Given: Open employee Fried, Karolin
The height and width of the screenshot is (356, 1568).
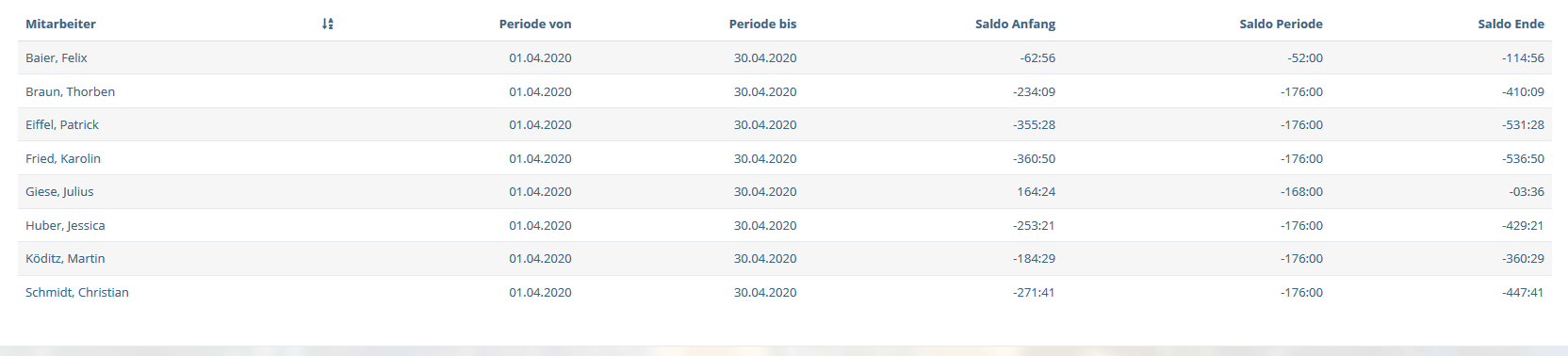Looking at the screenshot, I should tap(63, 158).
